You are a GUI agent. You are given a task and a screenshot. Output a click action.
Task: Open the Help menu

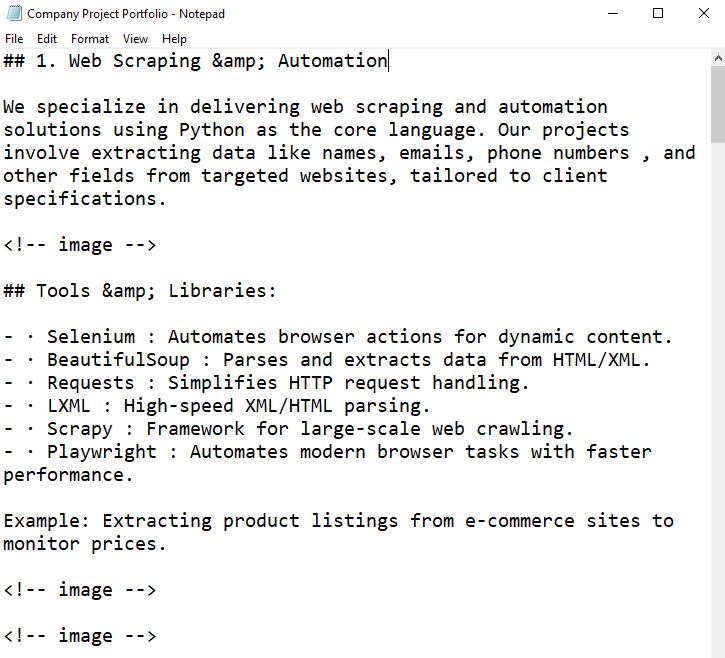pos(174,39)
